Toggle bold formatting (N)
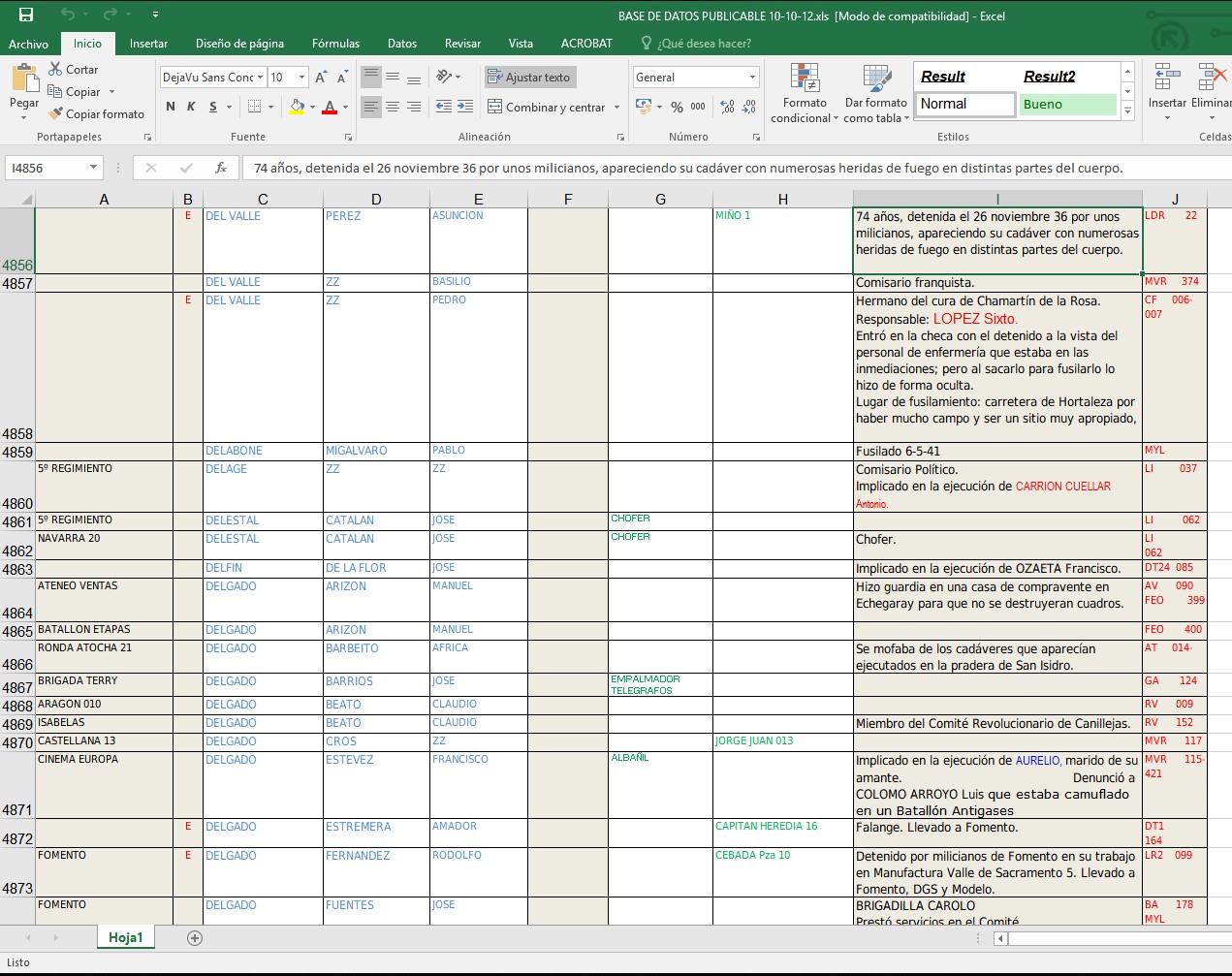 pyautogui.click(x=171, y=107)
